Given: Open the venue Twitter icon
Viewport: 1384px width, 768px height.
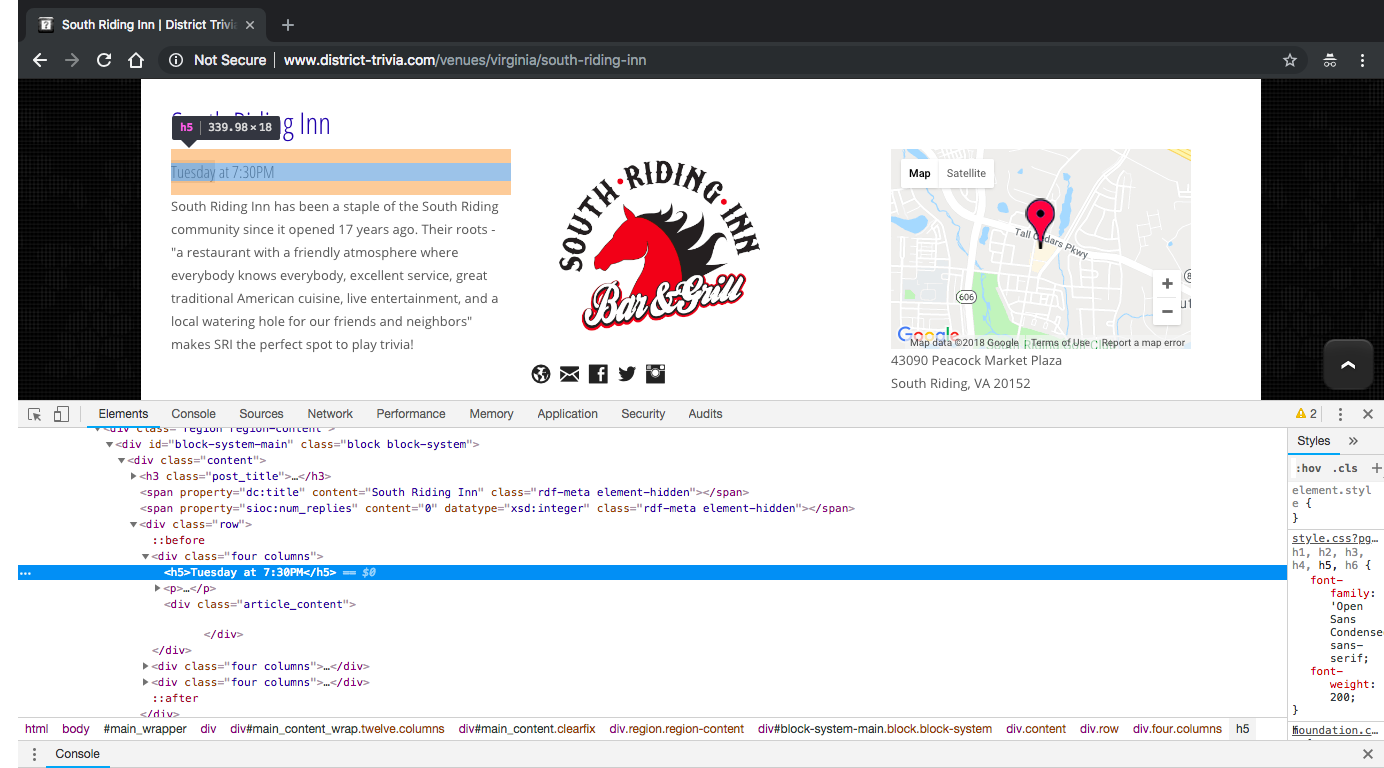Looking at the screenshot, I should [x=627, y=374].
